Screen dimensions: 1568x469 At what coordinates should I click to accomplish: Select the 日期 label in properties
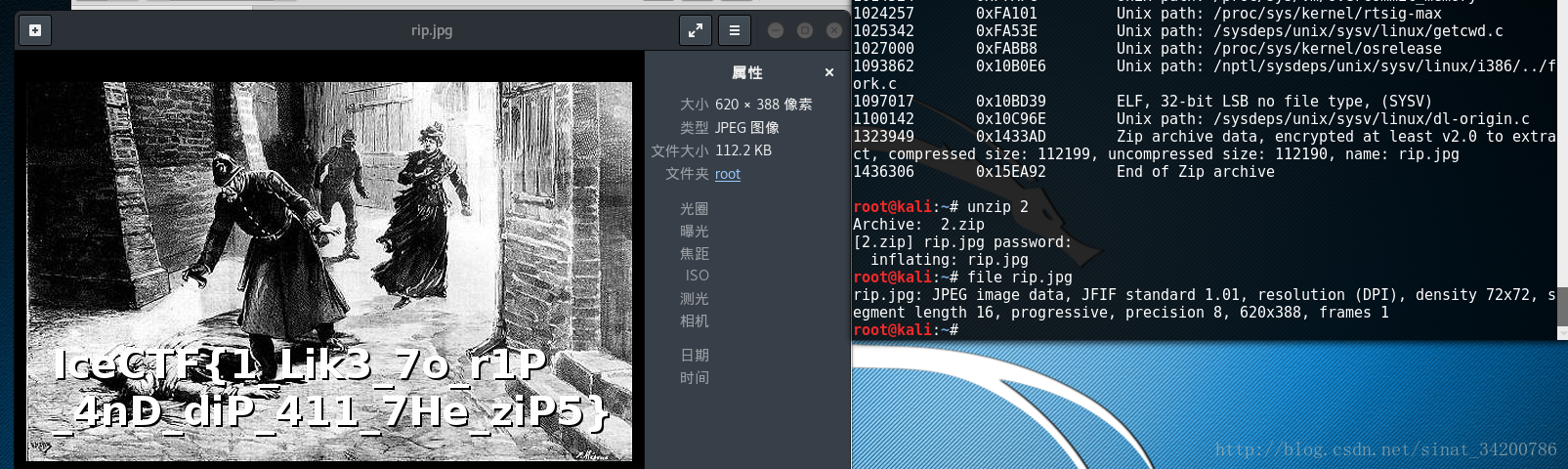point(695,355)
